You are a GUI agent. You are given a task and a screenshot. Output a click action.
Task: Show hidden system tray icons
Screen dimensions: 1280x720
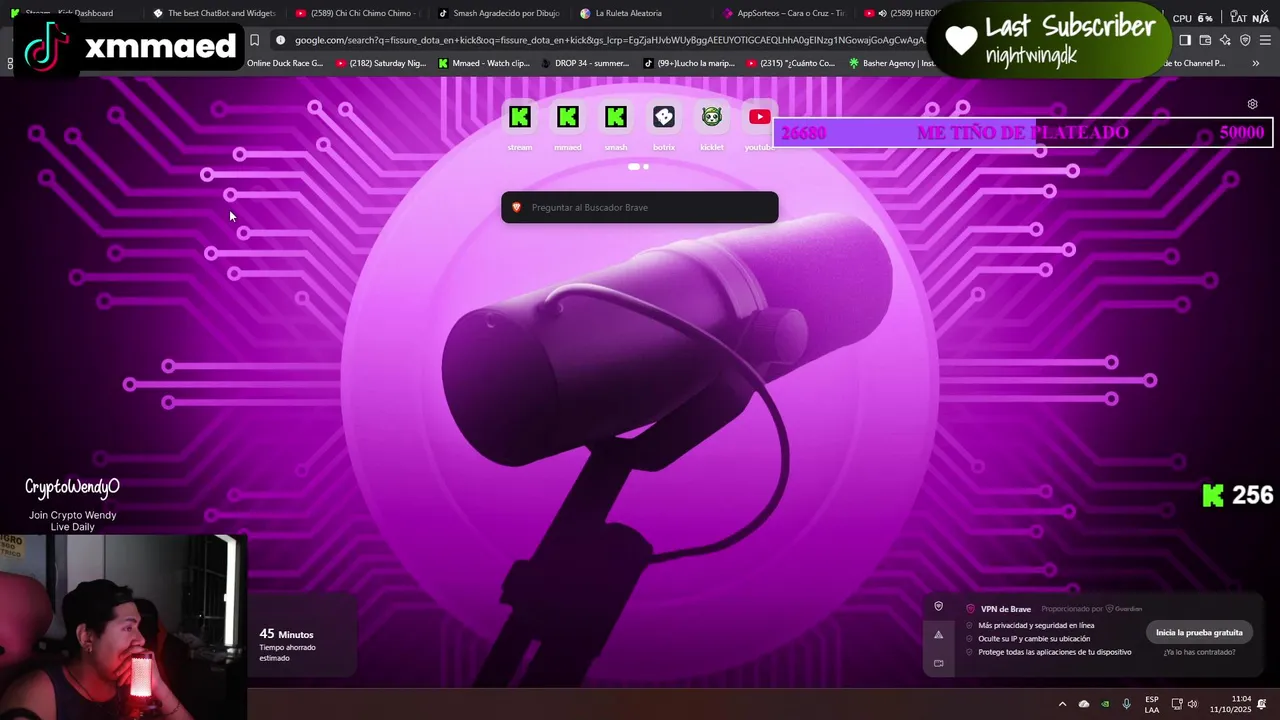pyautogui.click(x=1062, y=704)
